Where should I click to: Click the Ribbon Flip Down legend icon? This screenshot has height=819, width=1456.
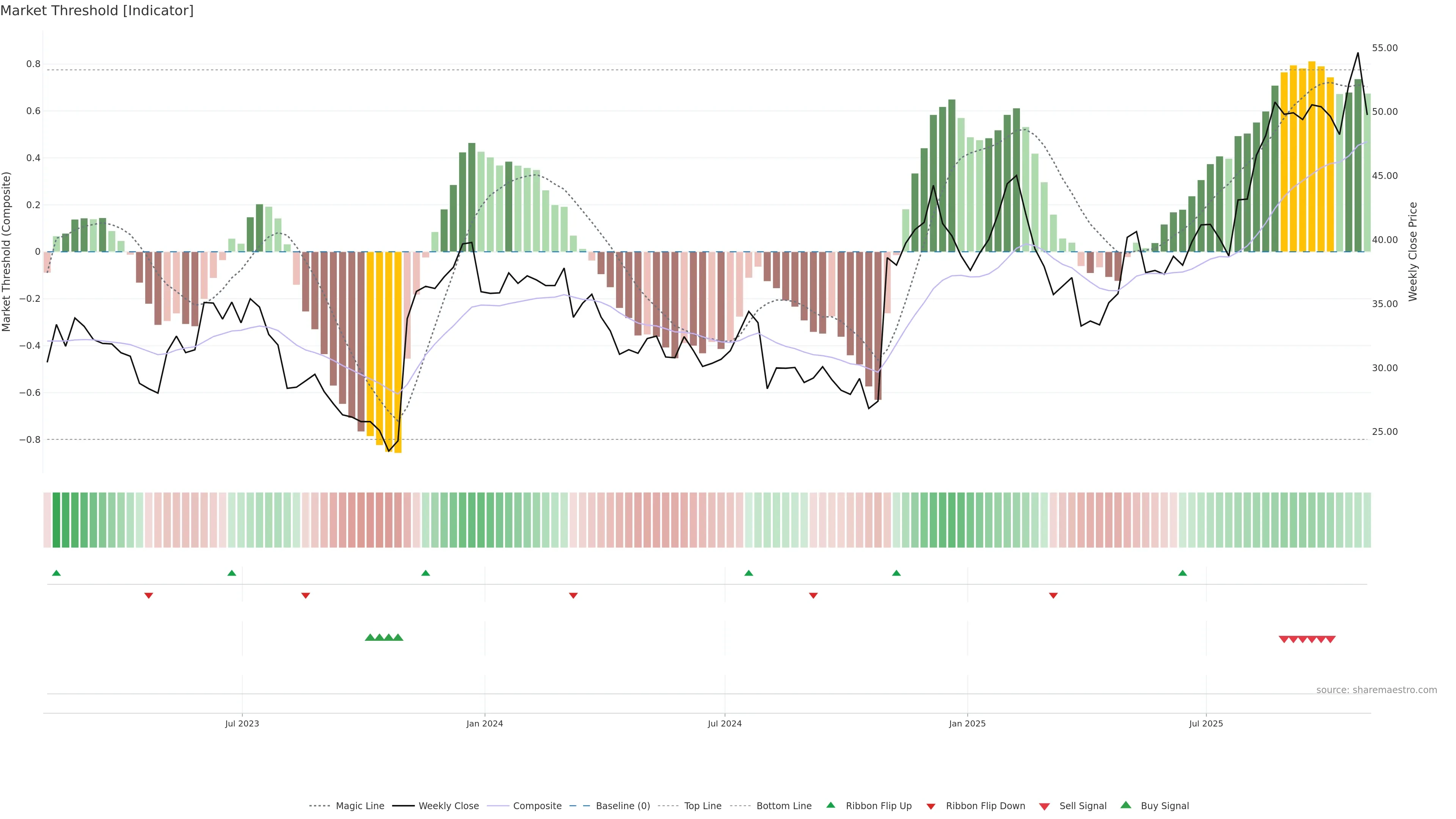pyautogui.click(x=931, y=806)
